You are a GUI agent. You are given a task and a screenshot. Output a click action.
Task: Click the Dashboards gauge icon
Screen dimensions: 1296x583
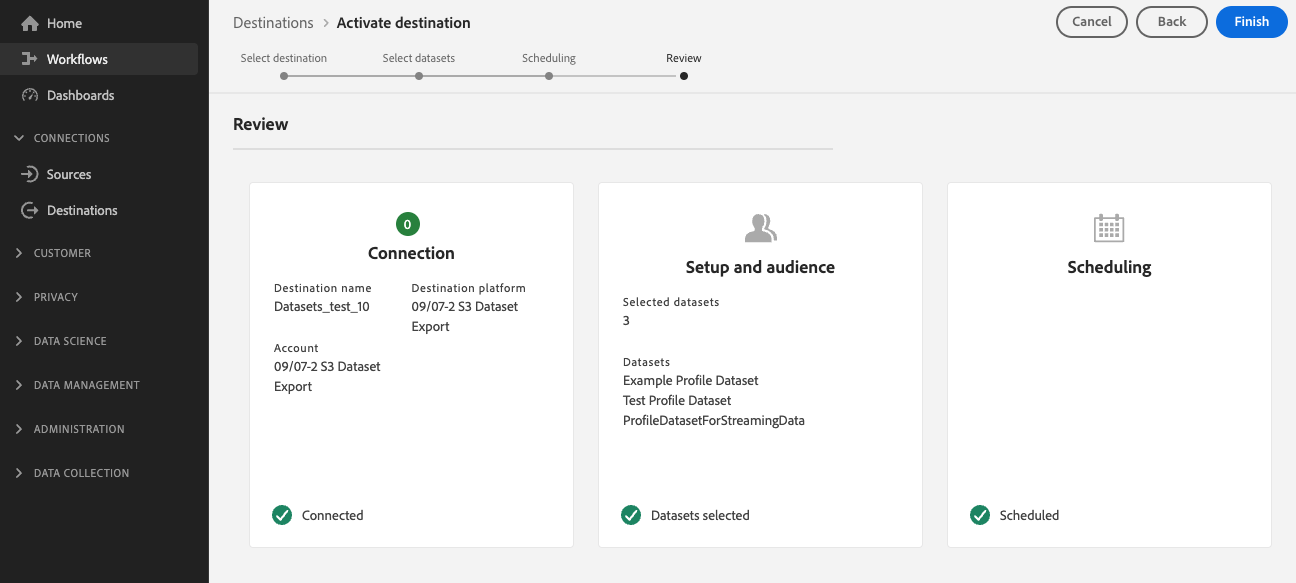pos(29,95)
